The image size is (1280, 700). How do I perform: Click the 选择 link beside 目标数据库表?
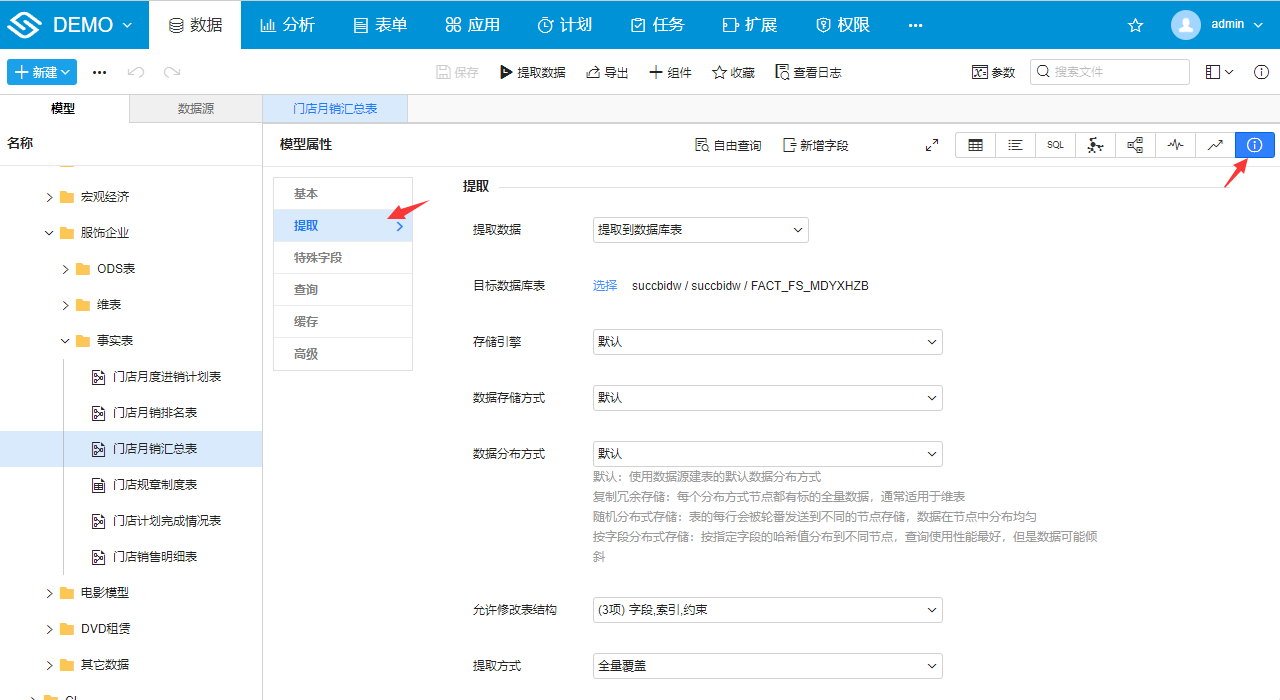click(604, 285)
